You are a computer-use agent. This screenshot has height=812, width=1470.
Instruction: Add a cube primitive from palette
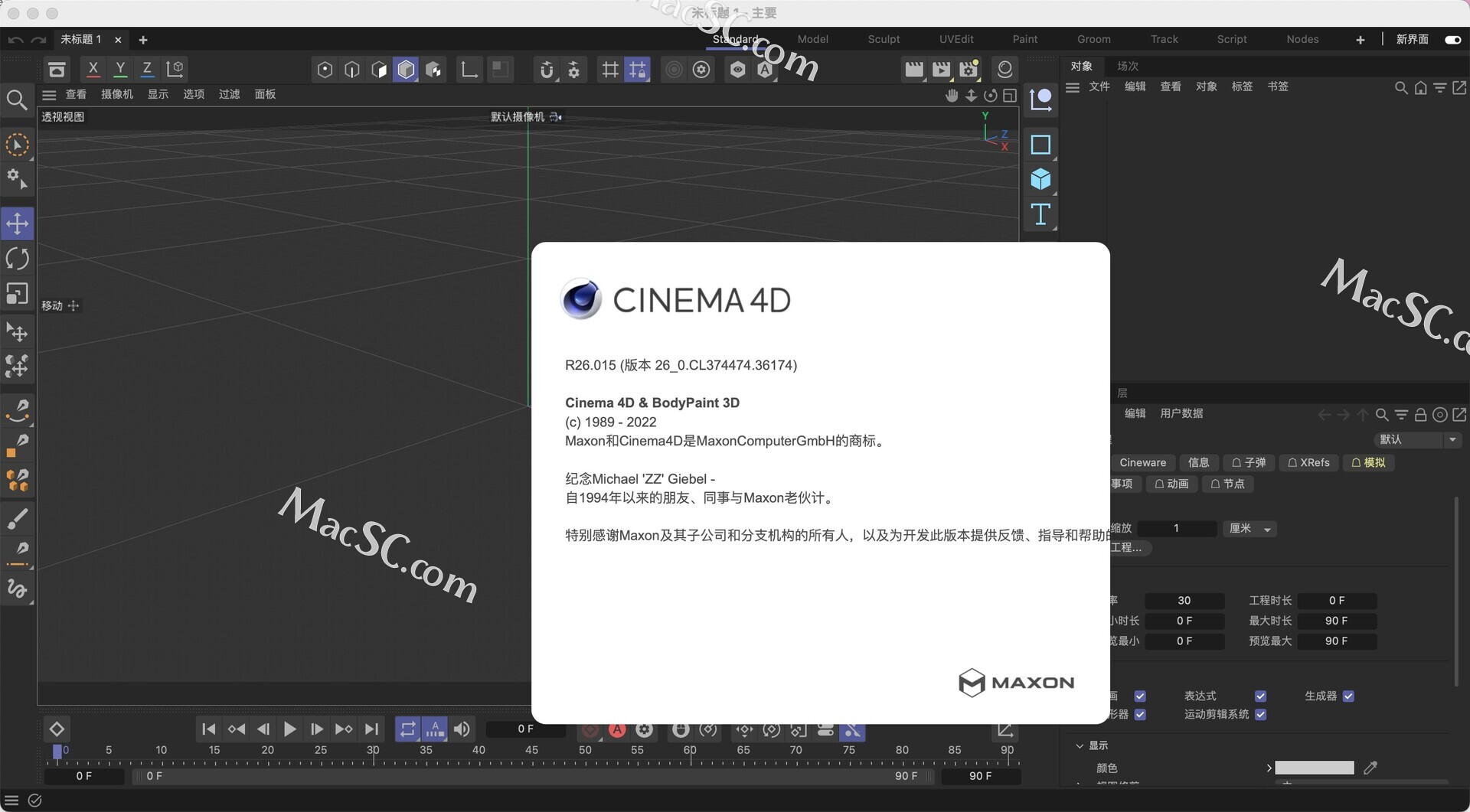1040,179
